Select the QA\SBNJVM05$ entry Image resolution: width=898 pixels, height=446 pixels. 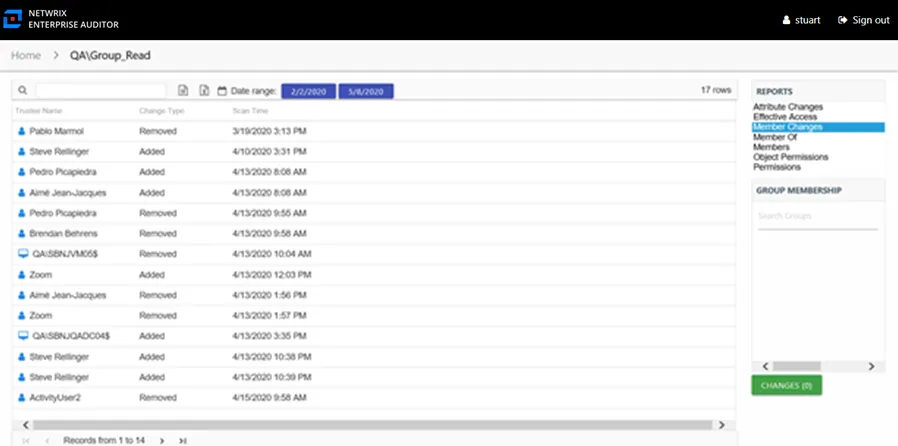tap(65, 254)
